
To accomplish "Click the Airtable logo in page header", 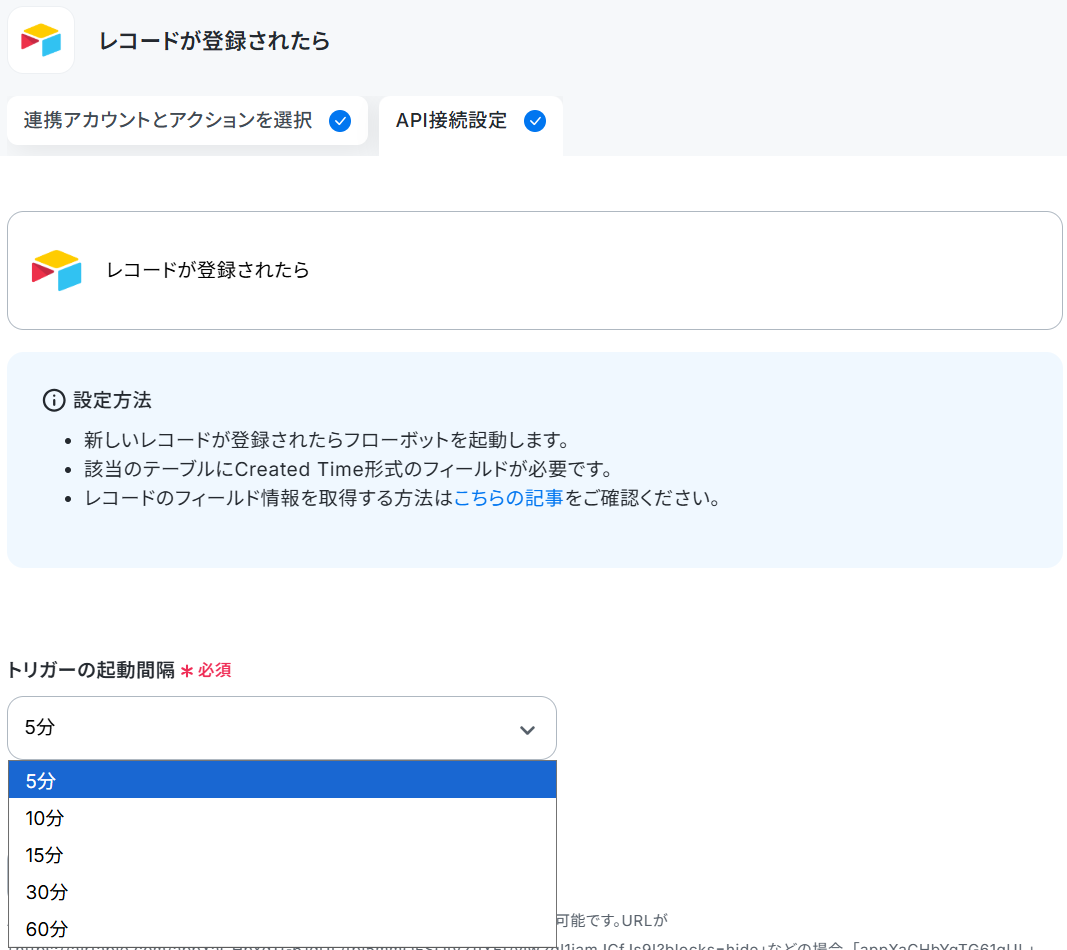I will (x=41, y=40).
